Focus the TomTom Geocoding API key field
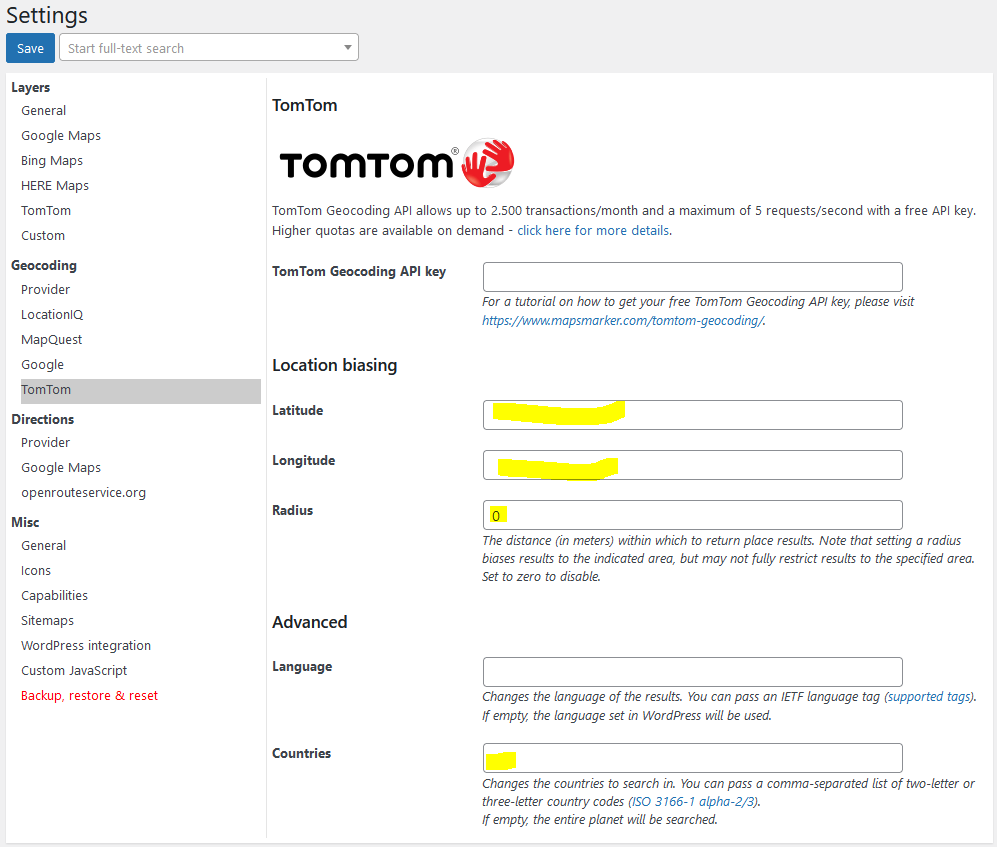The height and width of the screenshot is (847, 997). (692, 277)
